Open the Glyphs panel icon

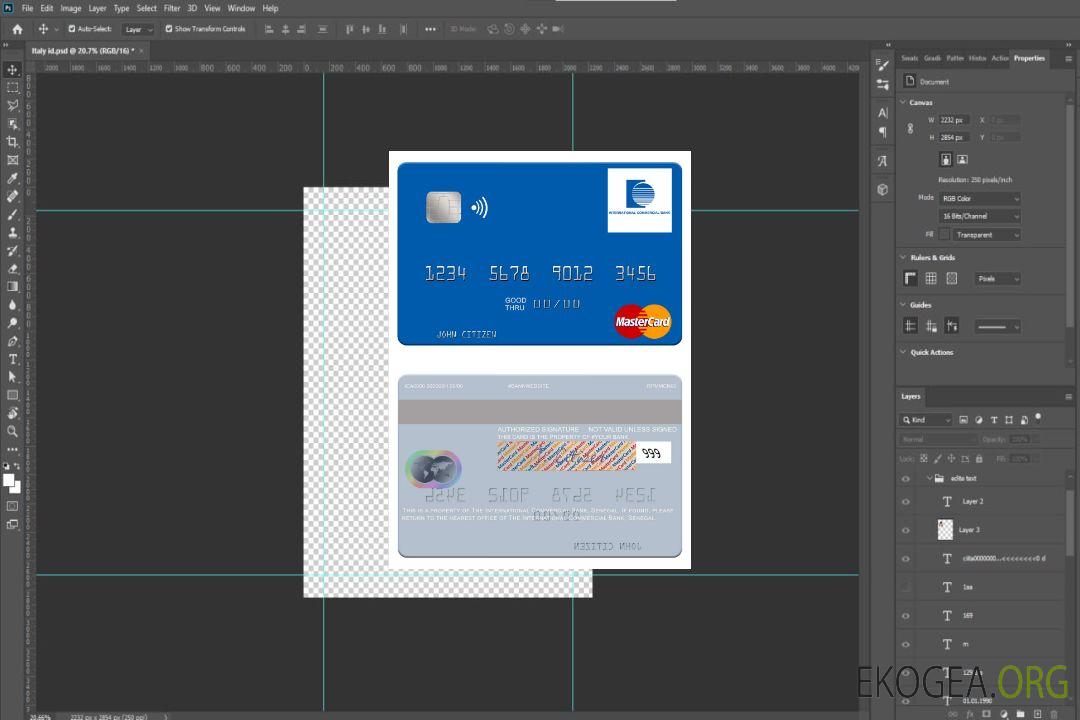tap(883, 161)
